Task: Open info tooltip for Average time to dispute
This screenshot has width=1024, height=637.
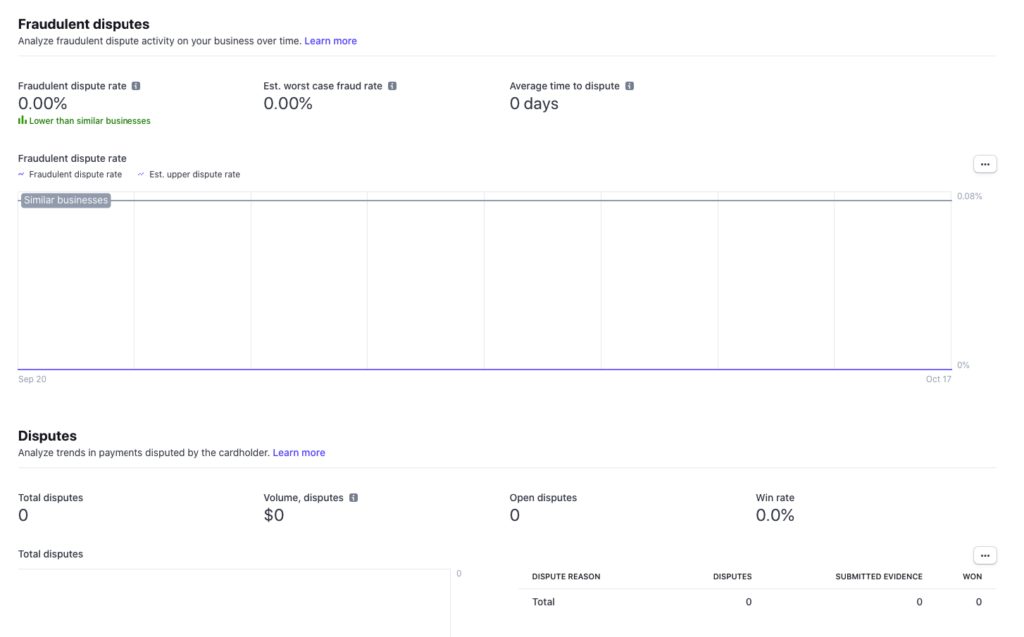Action: coord(629,86)
